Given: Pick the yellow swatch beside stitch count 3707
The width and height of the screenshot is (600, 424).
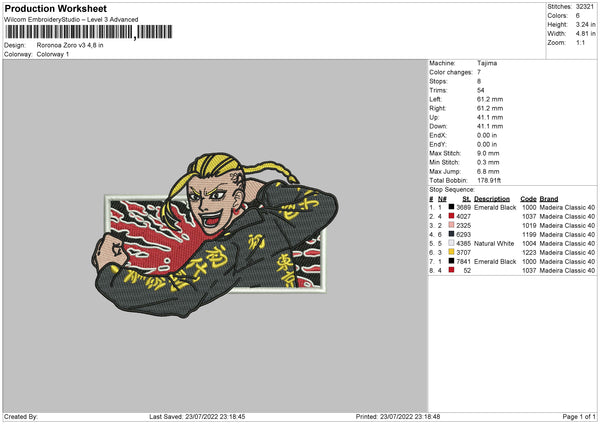Looking at the screenshot, I should pos(451,252).
